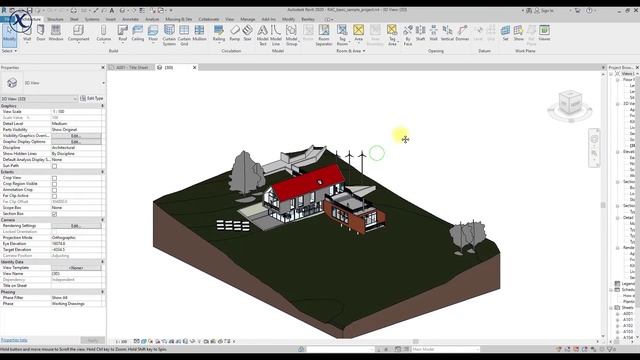The height and width of the screenshot is (360, 640).
Task: Select the Railing tool
Action: click(x=219, y=33)
